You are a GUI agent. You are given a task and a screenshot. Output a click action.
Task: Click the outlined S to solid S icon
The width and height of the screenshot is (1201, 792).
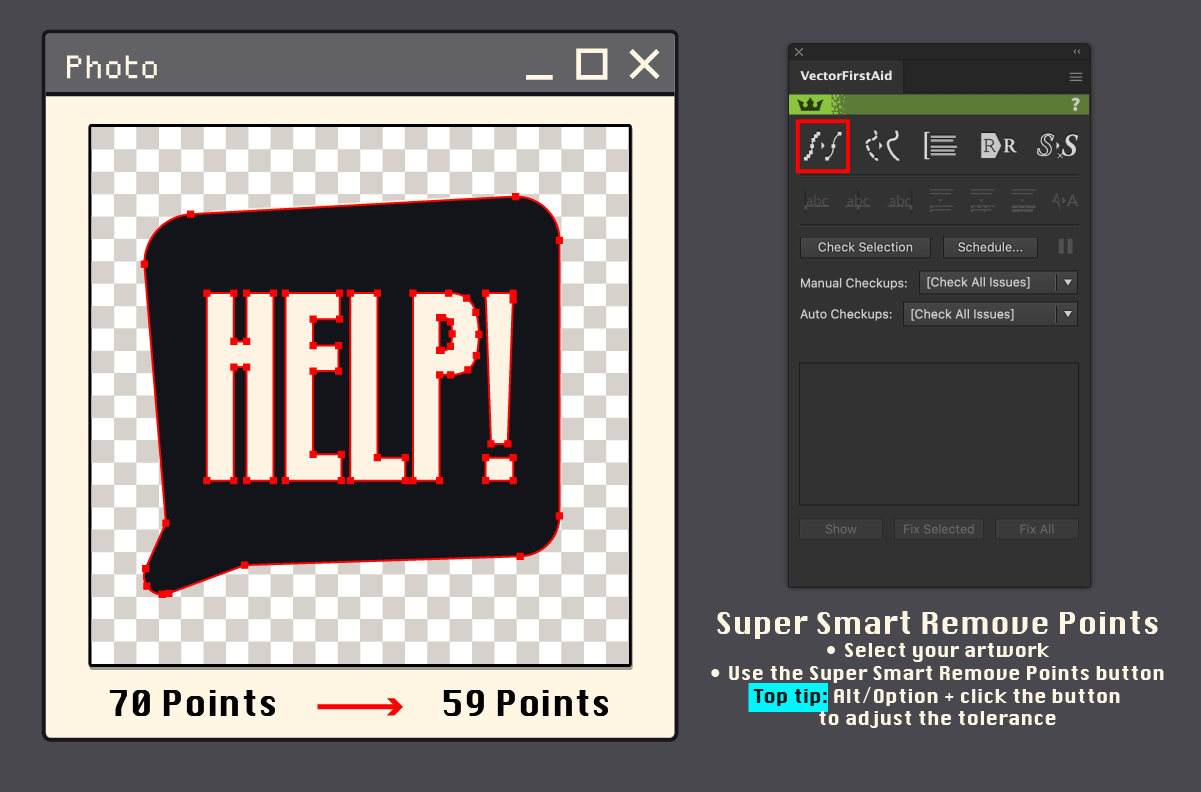tap(1056, 146)
